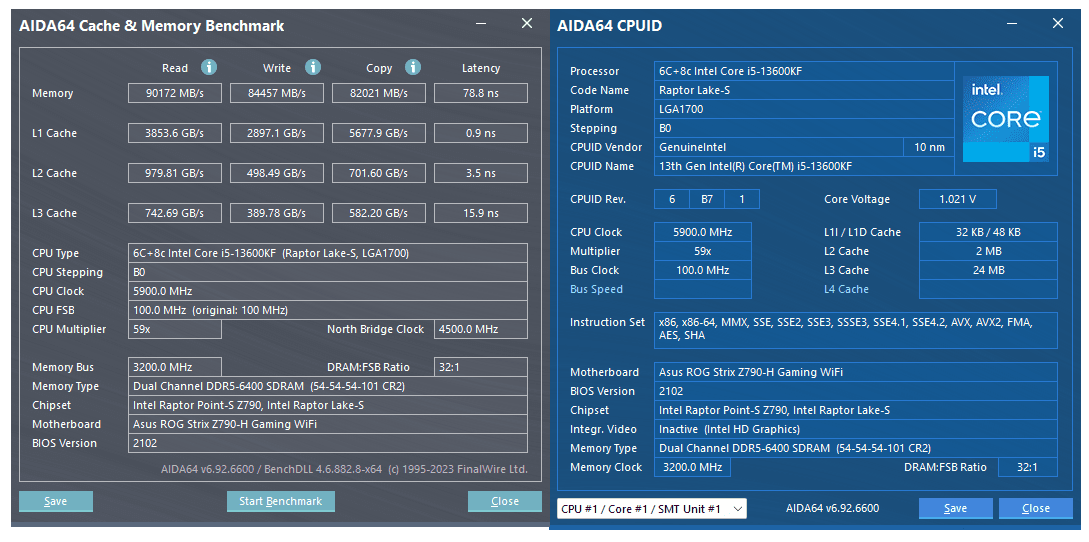
Task: Select the Memory Read value 90172 MB/s
Action: coord(175,93)
